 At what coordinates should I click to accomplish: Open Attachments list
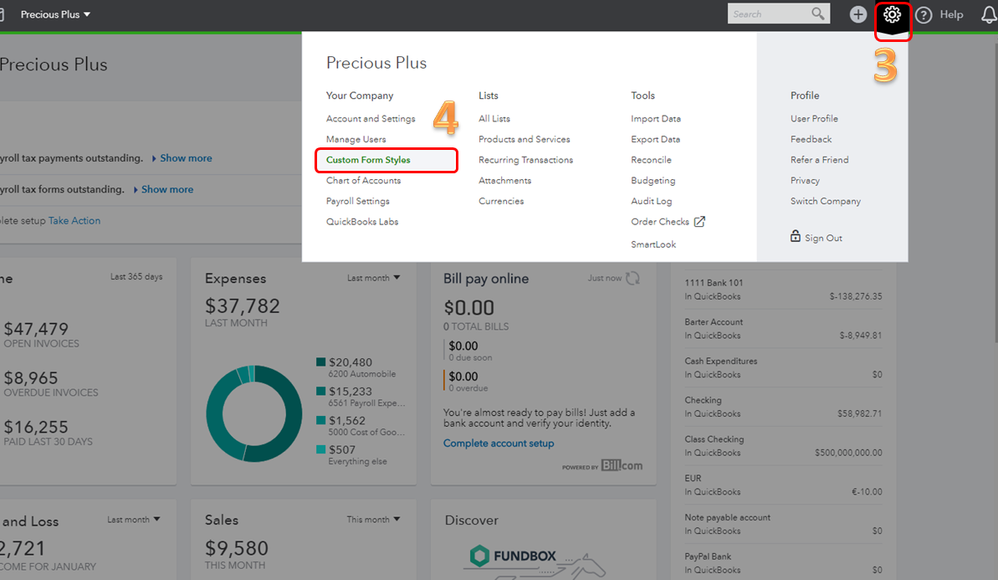(505, 180)
